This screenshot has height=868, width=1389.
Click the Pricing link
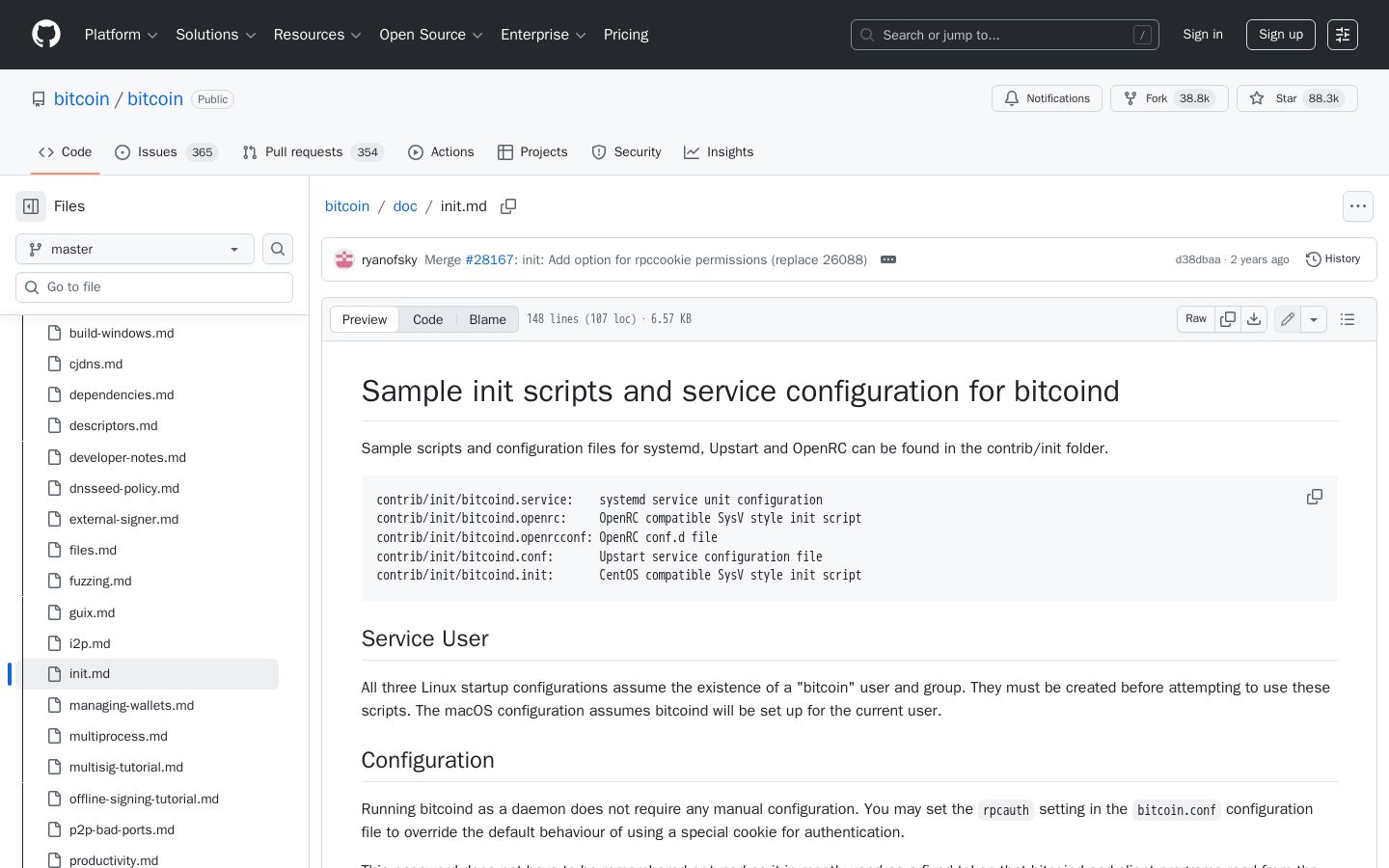point(626,35)
